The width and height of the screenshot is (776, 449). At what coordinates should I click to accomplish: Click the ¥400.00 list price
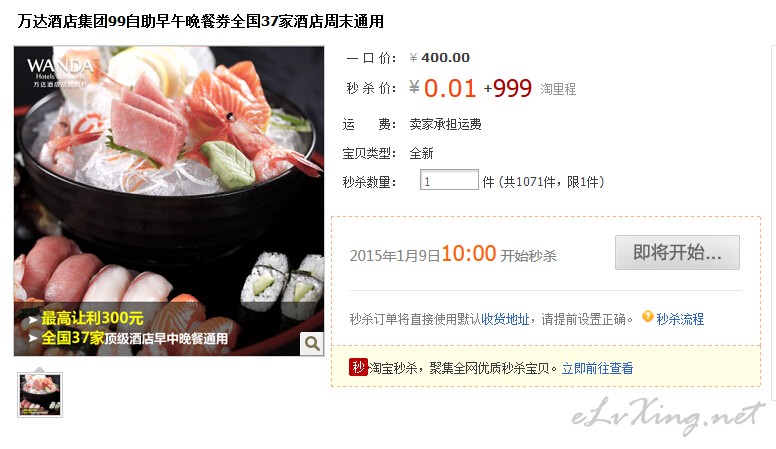pos(439,57)
